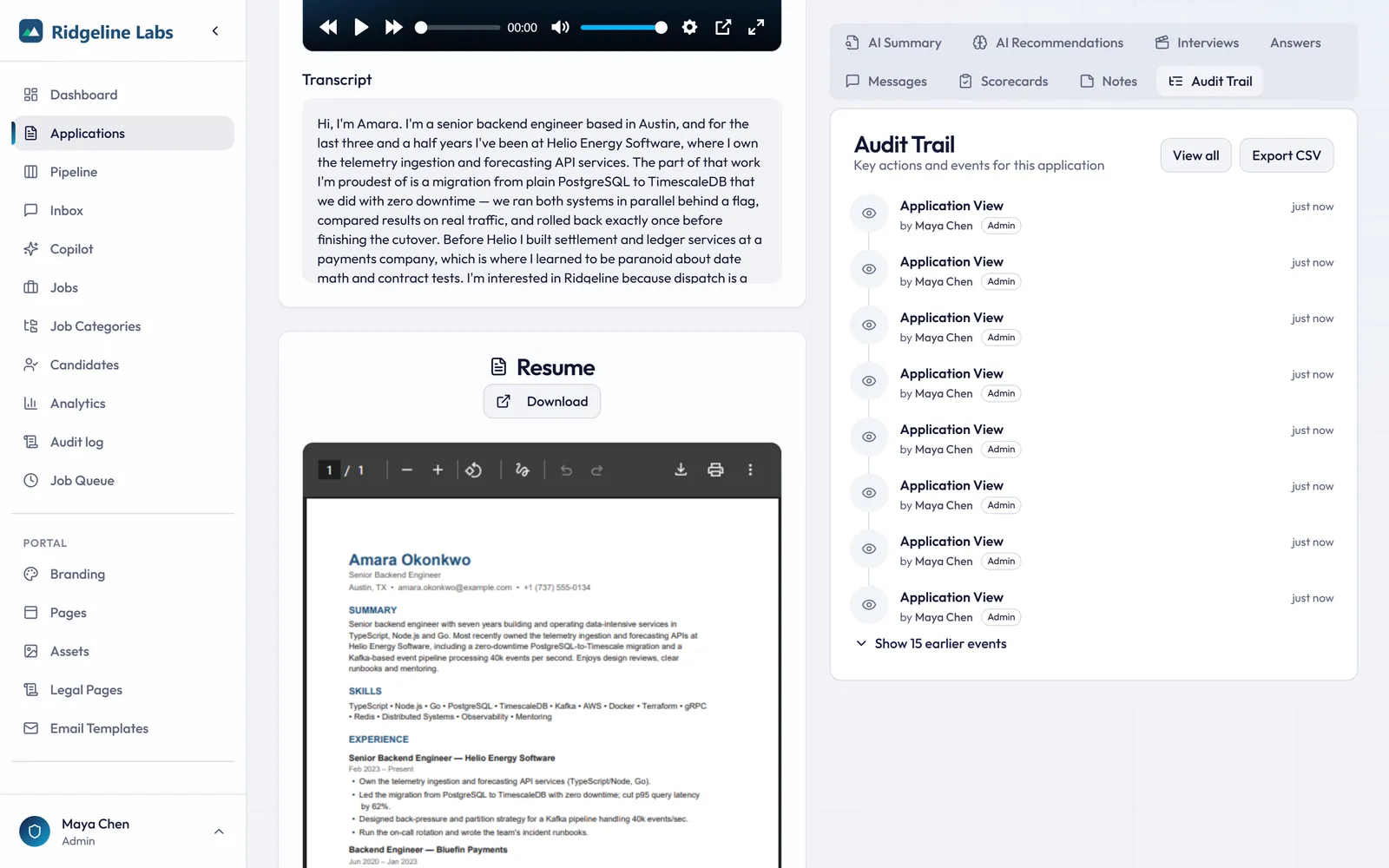Click the Email Templates envelope icon
This screenshot has width=1389, height=868.
(31, 728)
